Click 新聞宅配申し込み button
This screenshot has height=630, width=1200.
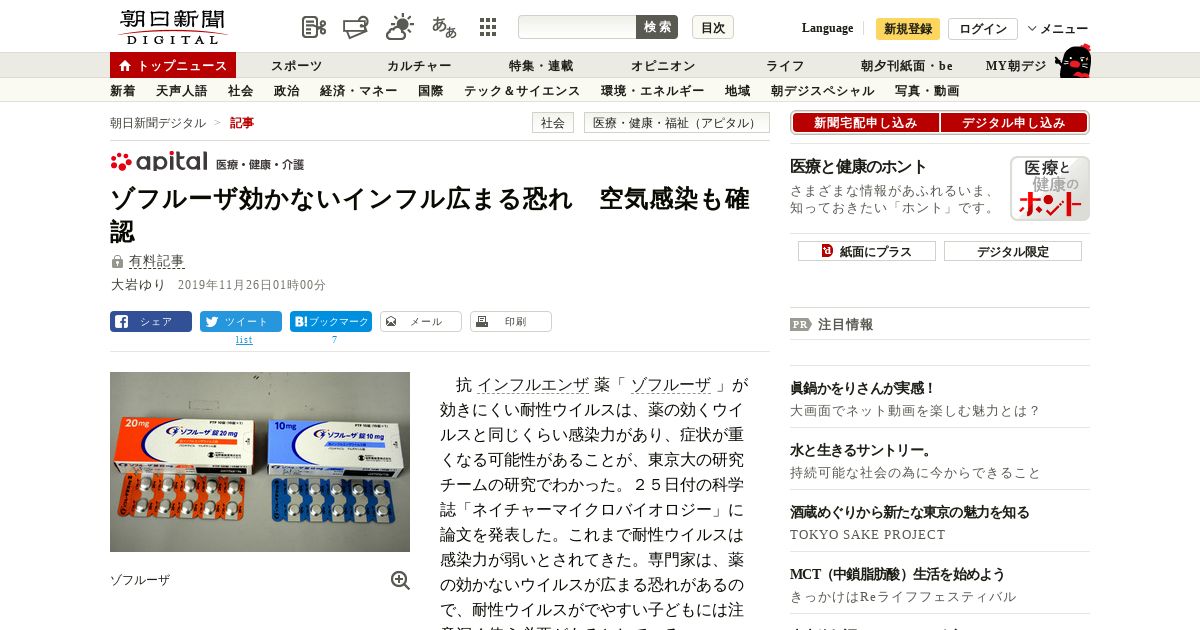[865, 123]
